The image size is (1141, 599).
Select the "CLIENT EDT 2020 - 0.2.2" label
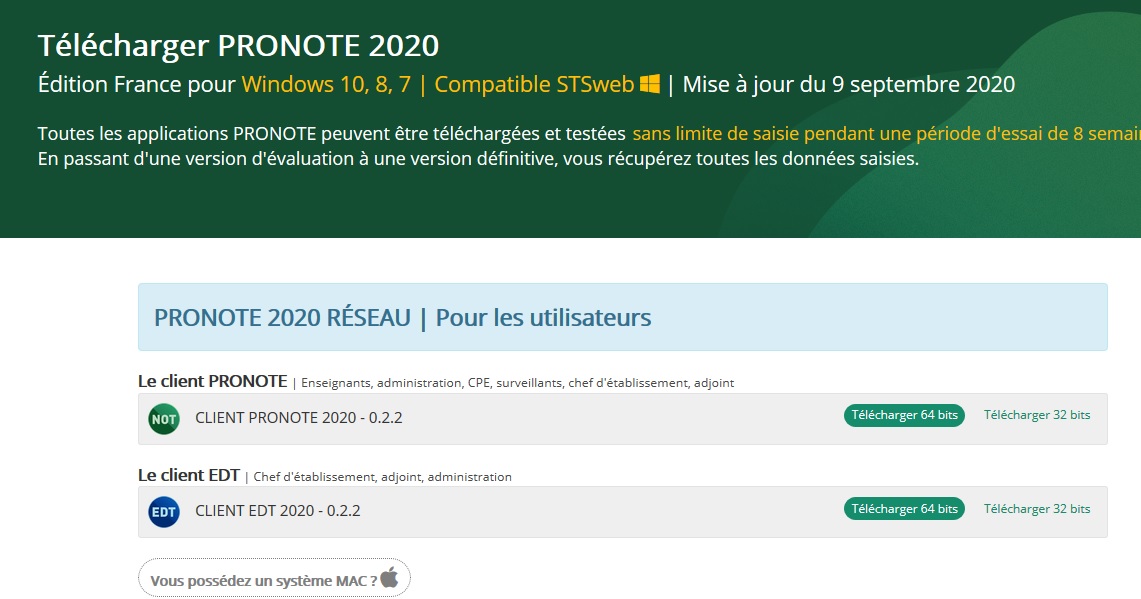(x=277, y=511)
